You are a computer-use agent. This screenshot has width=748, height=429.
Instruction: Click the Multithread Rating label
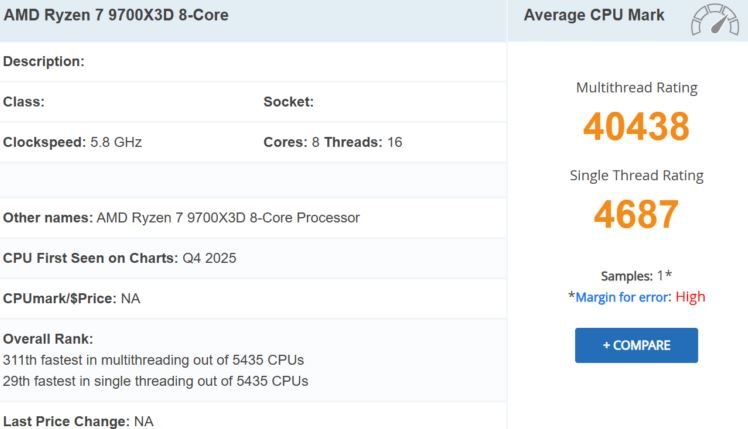coord(636,88)
